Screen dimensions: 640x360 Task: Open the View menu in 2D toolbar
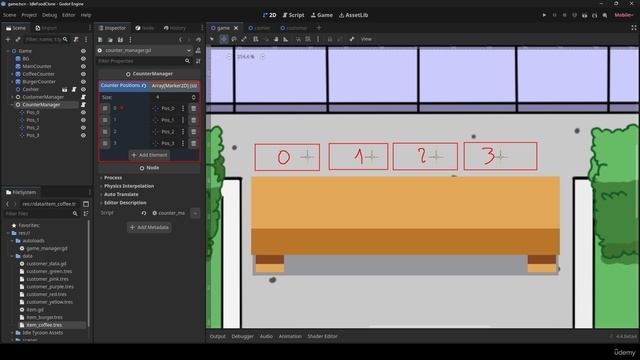tap(366, 39)
